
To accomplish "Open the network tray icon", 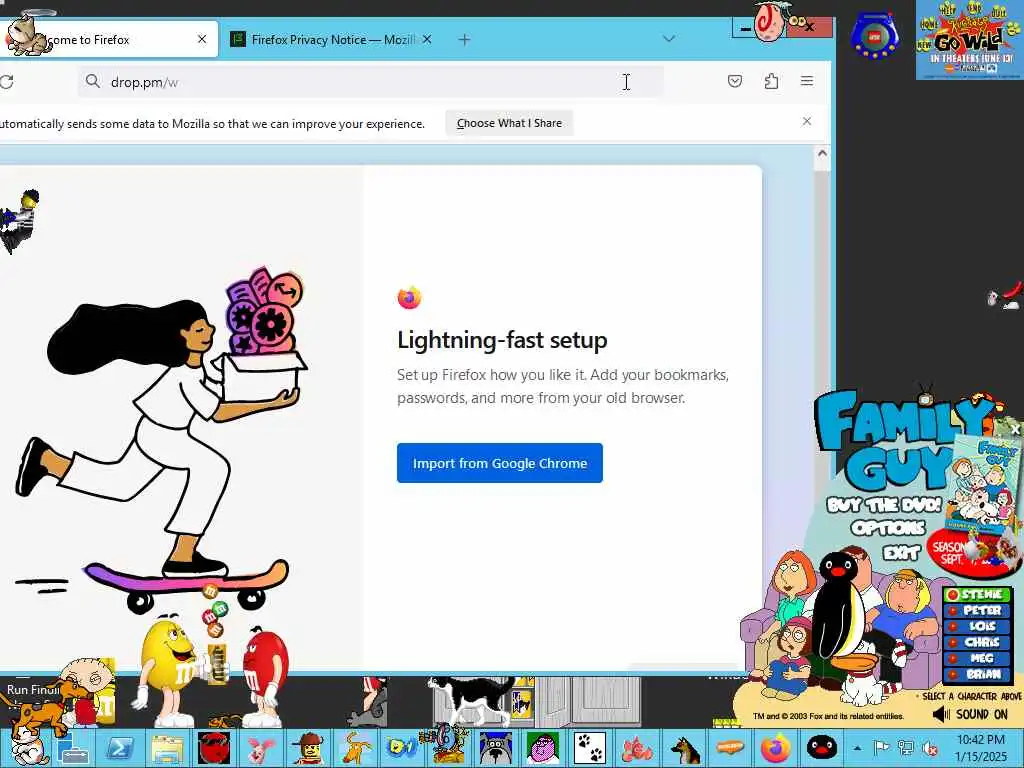I will pos(906,748).
